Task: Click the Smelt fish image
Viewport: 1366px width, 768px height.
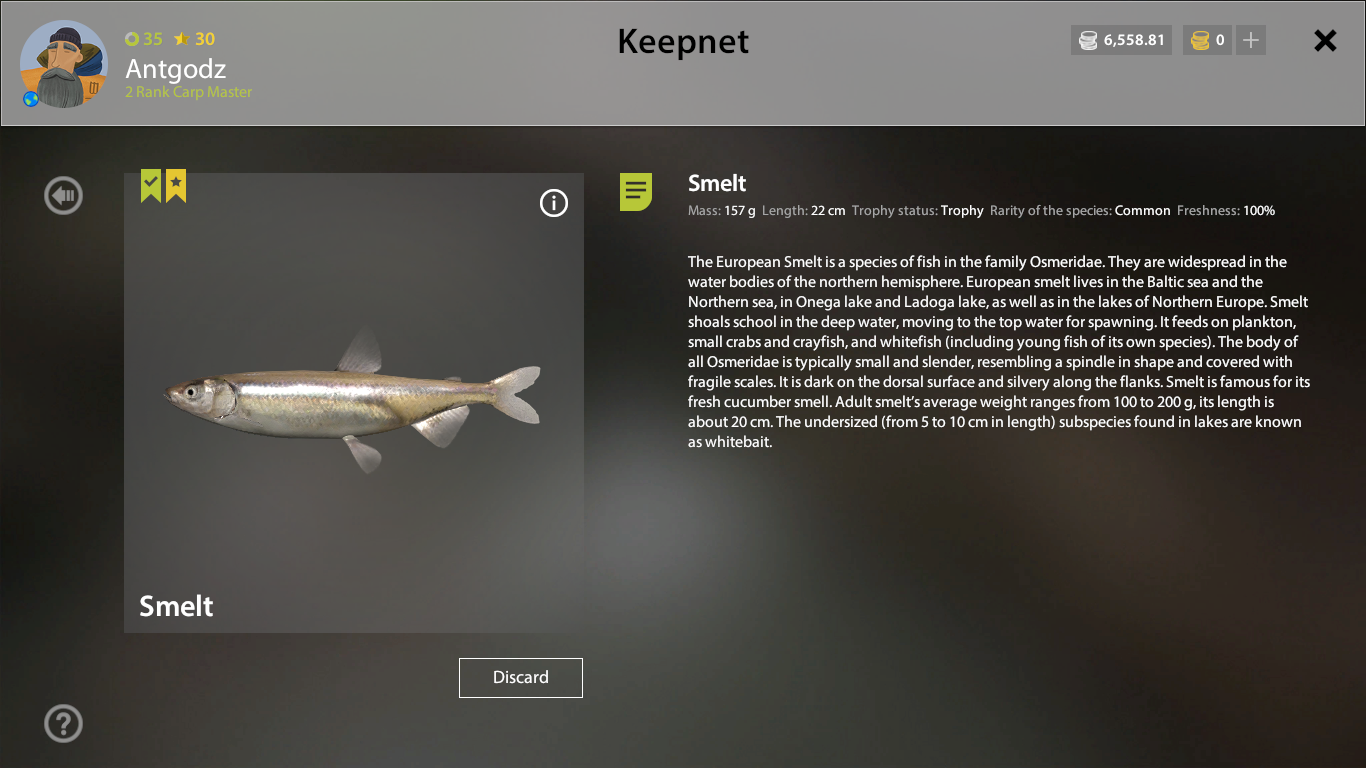Action: [353, 398]
